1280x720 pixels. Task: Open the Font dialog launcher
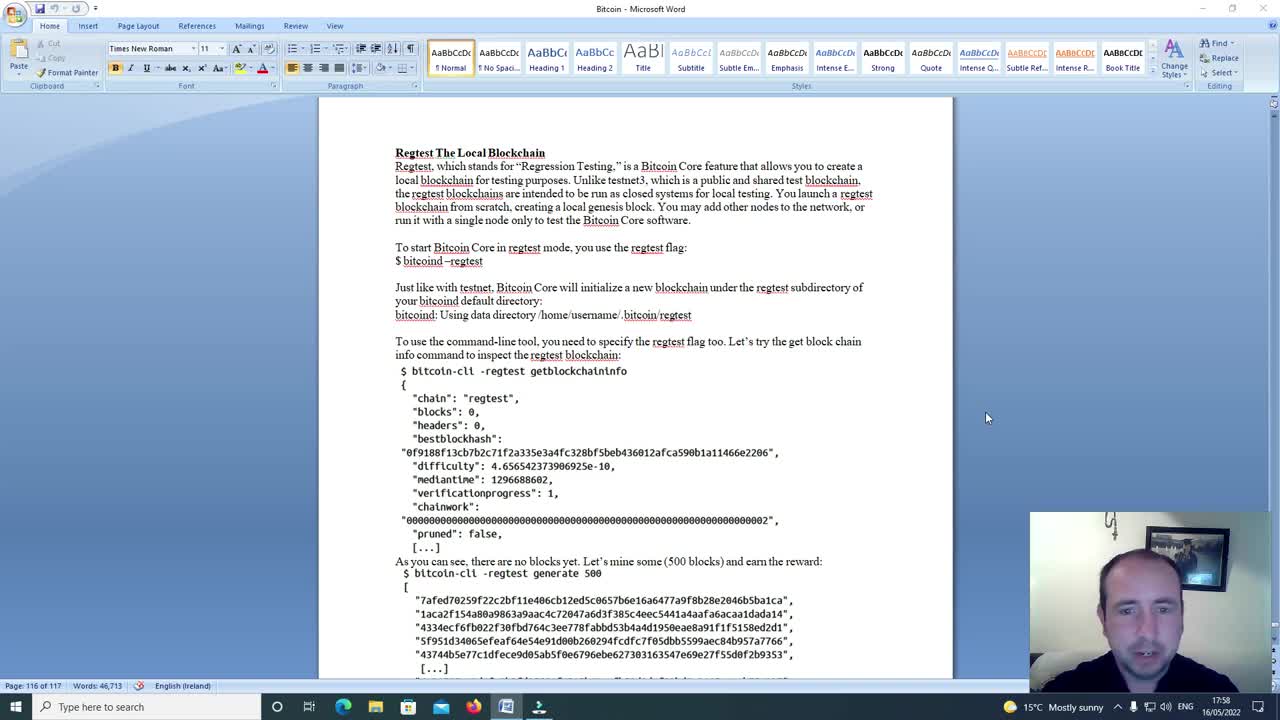pos(273,86)
